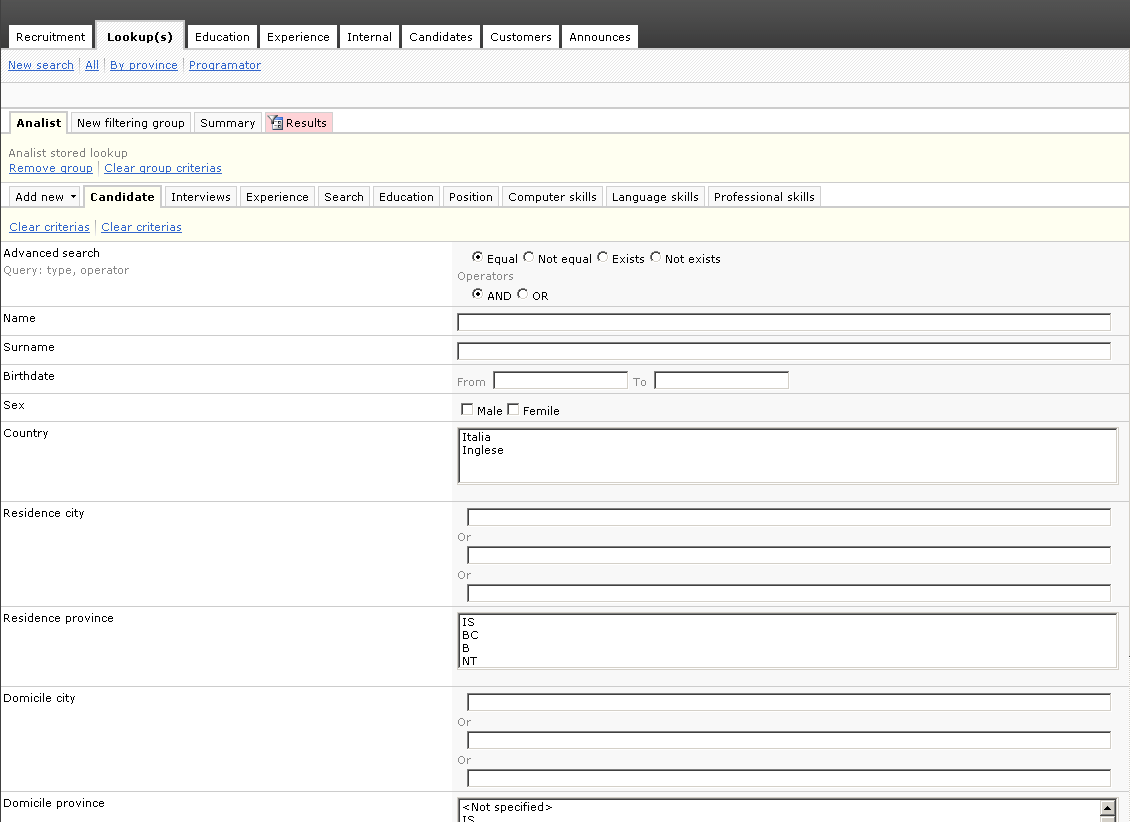1130x822 pixels.
Task: Click the Birthdate From field
Action: [x=561, y=380]
